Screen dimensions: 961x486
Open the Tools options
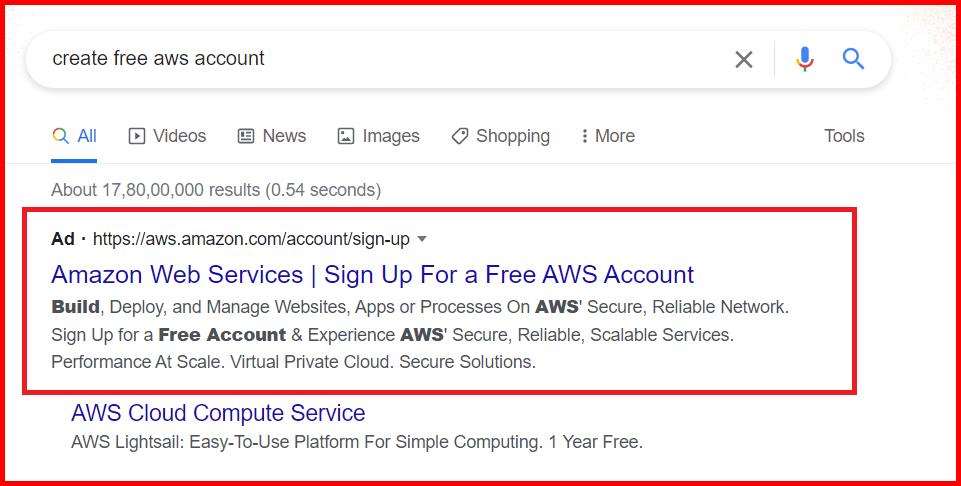[x=844, y=136]
